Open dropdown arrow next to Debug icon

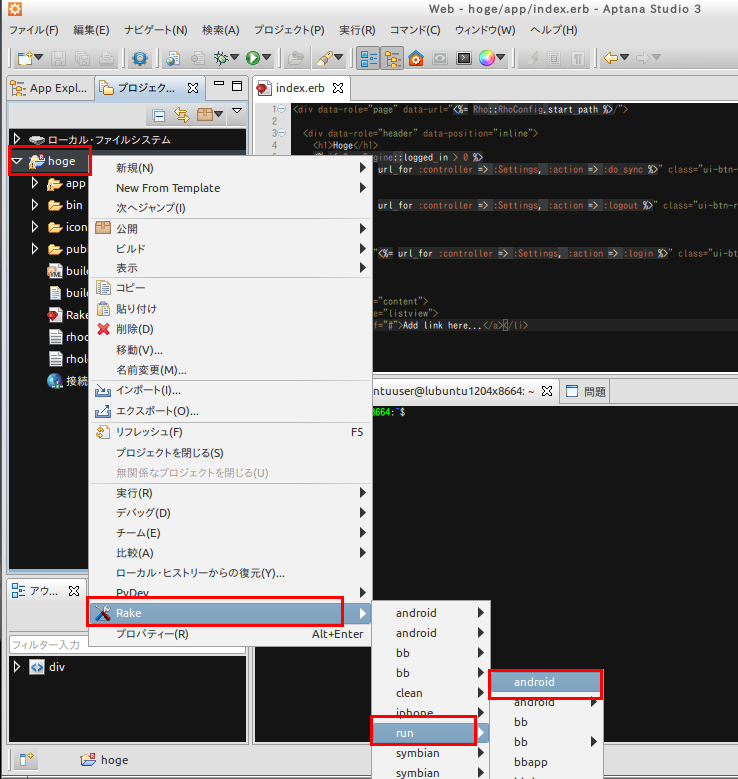[x=235, y=57]
